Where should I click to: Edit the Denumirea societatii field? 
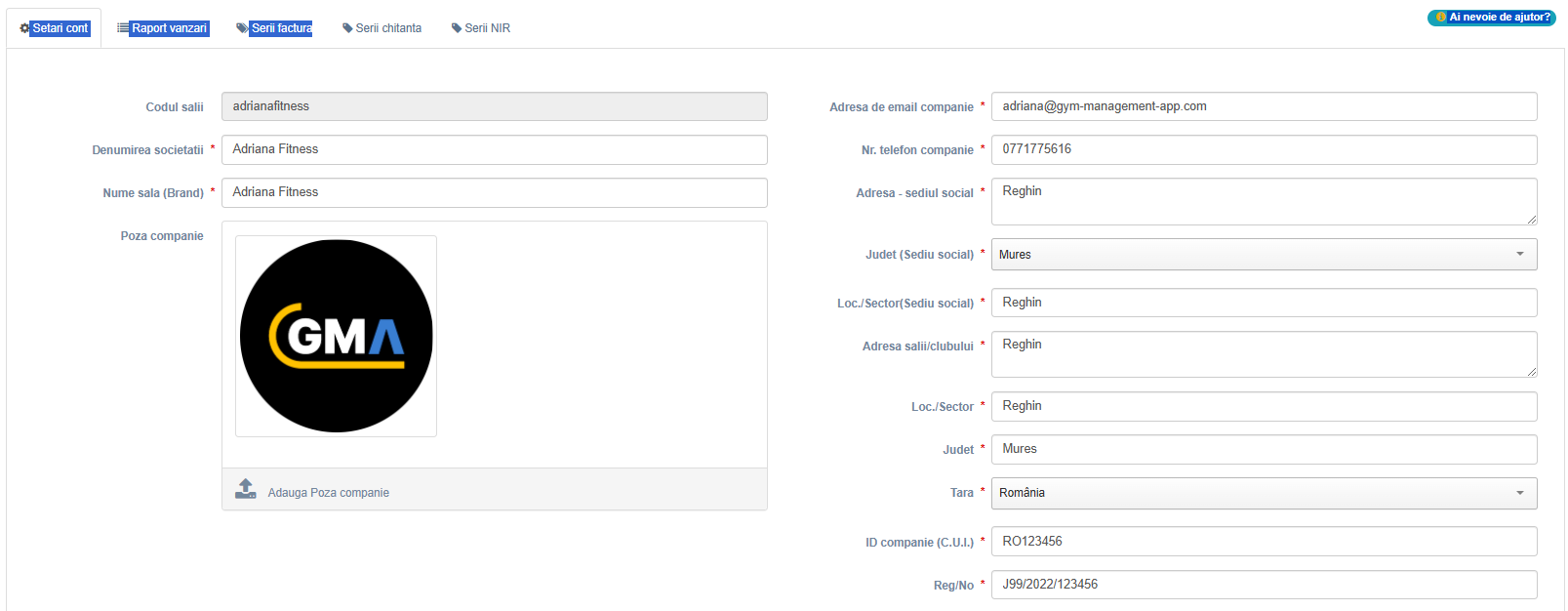(495, 149)
